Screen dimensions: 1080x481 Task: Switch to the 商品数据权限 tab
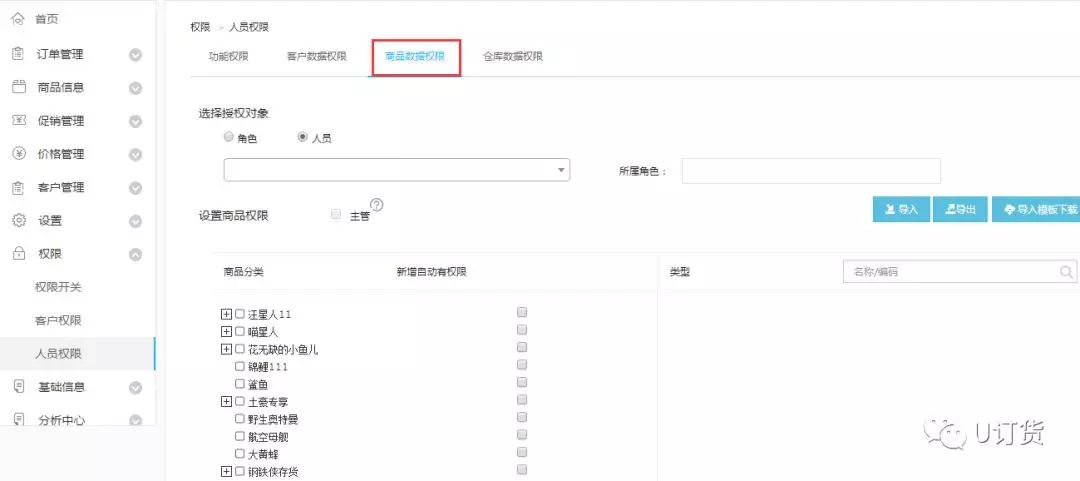click(415, 57)
